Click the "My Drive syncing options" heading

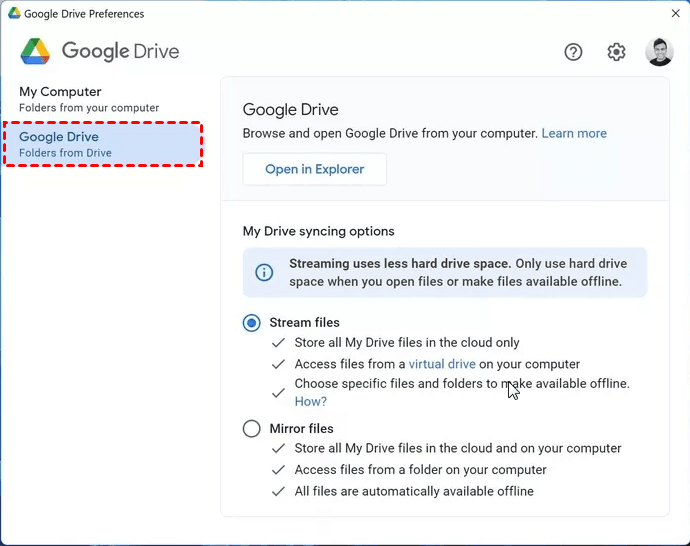click(318, 231)
